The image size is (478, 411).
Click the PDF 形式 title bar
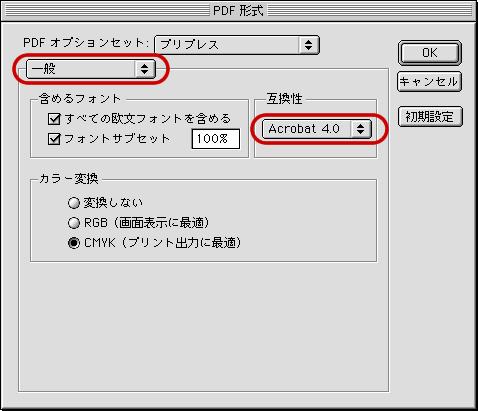point(239,11)
